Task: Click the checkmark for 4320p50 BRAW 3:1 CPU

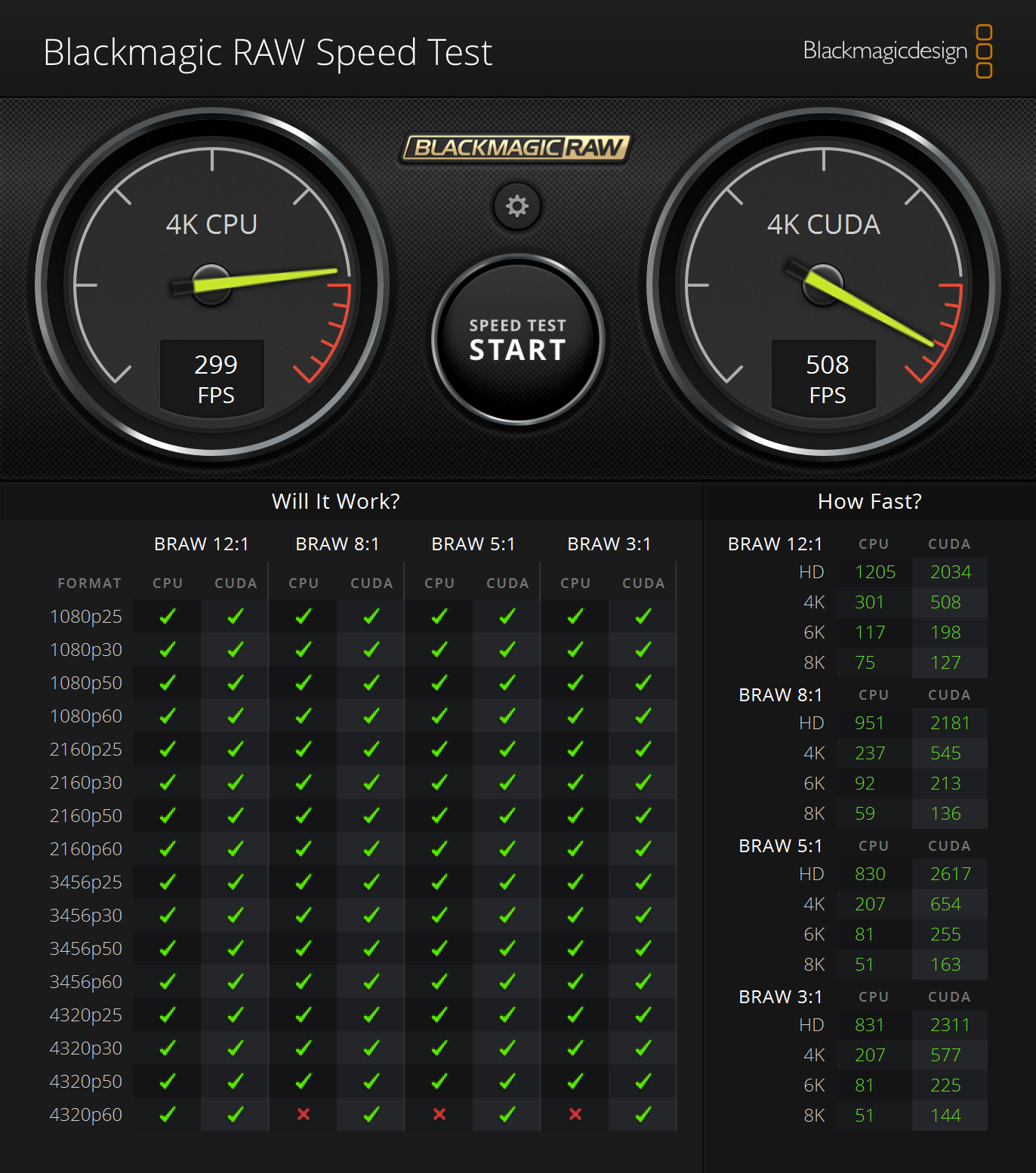Action: tap(575, 1081)
